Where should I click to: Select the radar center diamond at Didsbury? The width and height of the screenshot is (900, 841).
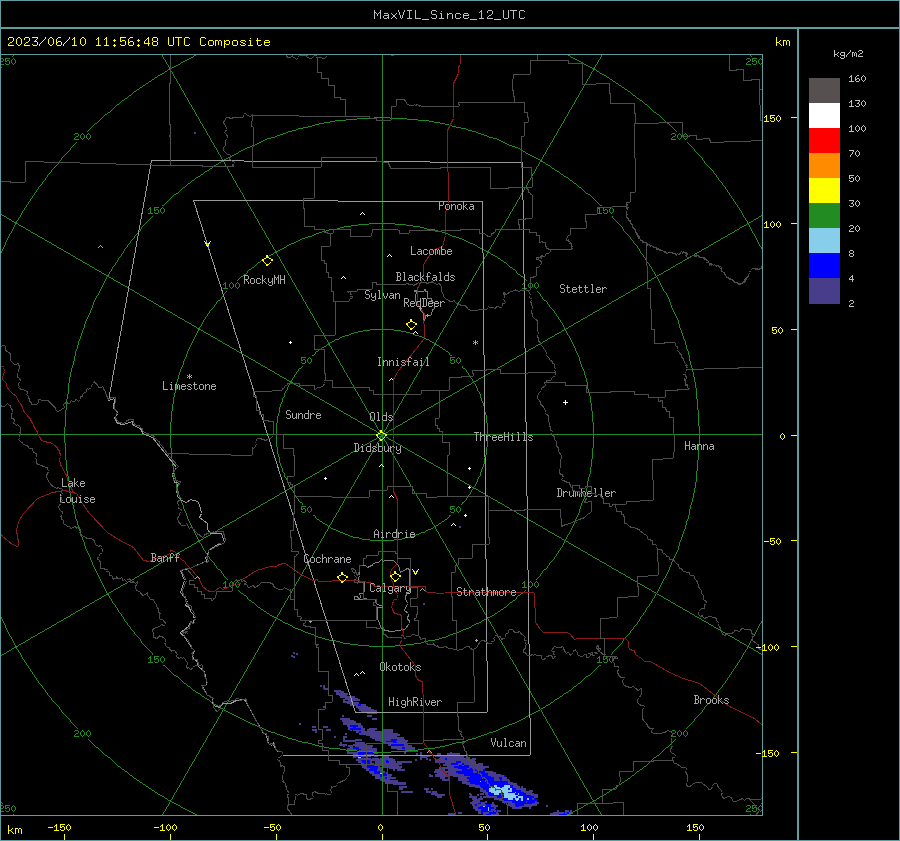382,436
